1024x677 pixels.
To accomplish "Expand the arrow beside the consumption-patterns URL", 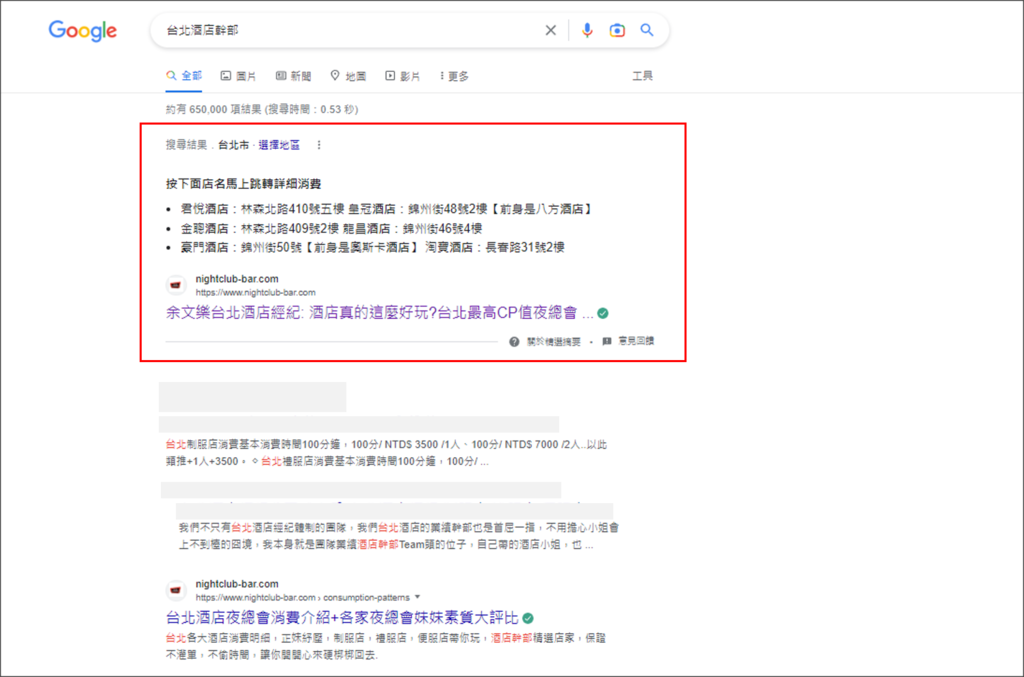I will point(417,597).
